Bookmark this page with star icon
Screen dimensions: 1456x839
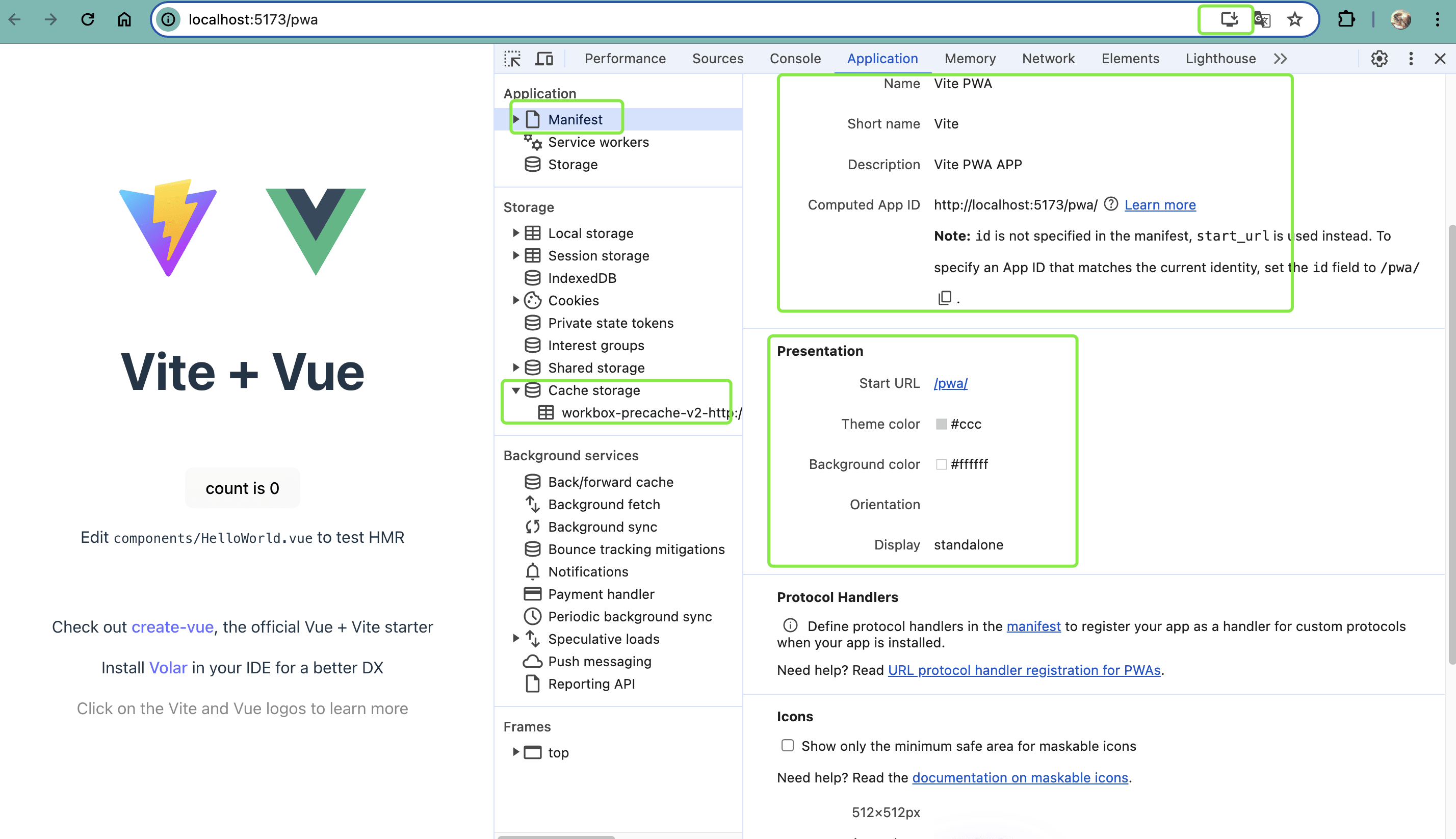pyautogui.click(x=1295, y=19)
